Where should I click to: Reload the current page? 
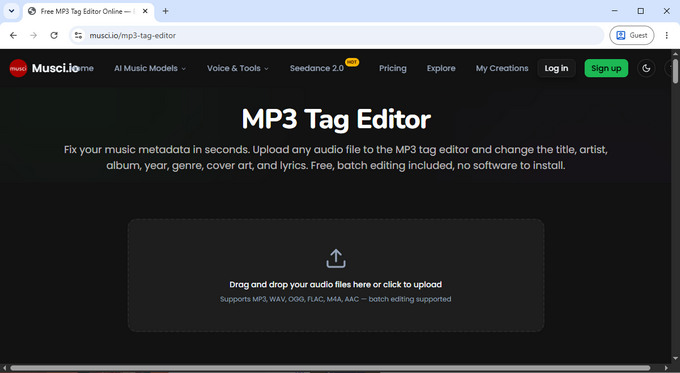click(x=54, y=36)
